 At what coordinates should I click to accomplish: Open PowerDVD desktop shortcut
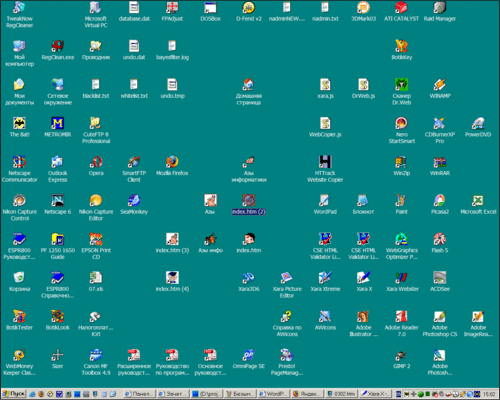coord(478,123)
